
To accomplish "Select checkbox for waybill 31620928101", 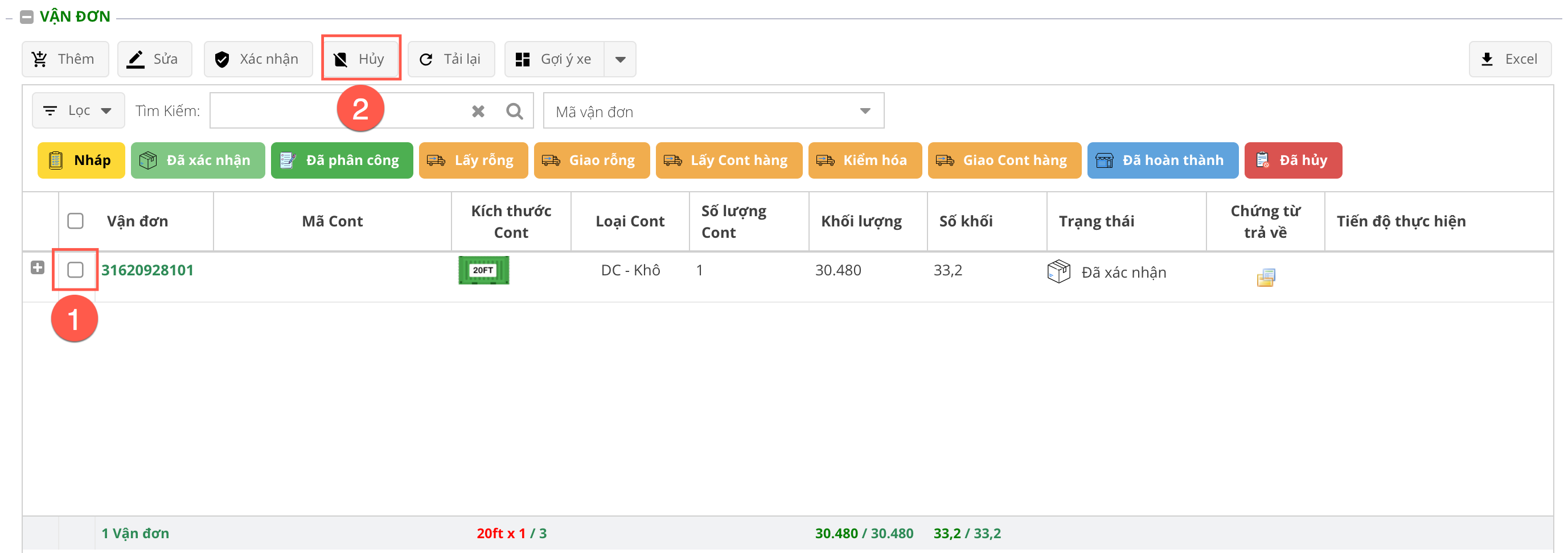I will [76, 270].
